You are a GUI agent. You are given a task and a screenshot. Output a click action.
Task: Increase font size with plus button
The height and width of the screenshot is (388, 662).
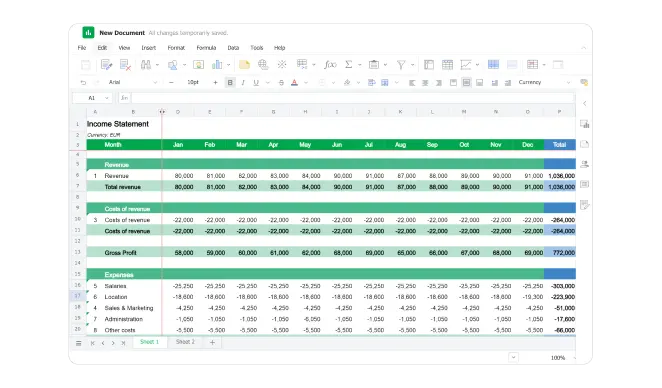(x=215, y=82)
